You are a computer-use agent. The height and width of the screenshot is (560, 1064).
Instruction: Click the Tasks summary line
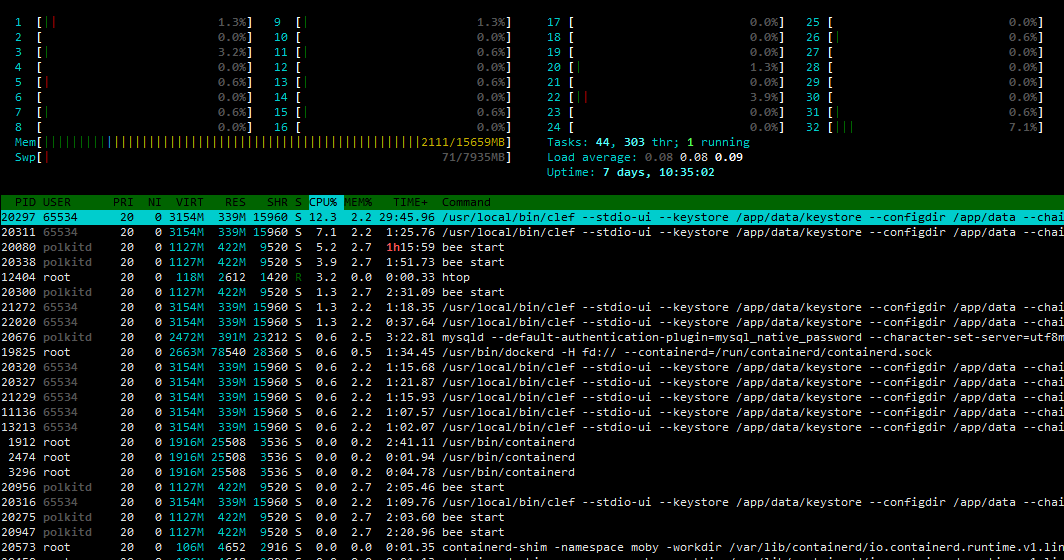tap(648, 142)
